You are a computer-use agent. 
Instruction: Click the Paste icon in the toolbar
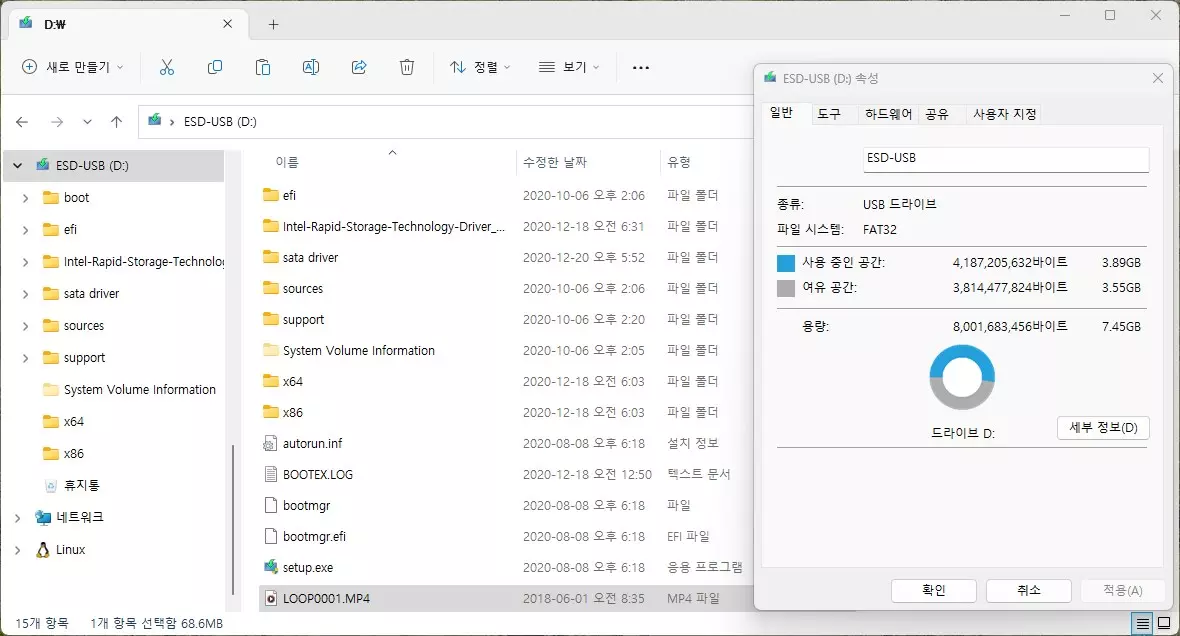(x=263, y=67)
